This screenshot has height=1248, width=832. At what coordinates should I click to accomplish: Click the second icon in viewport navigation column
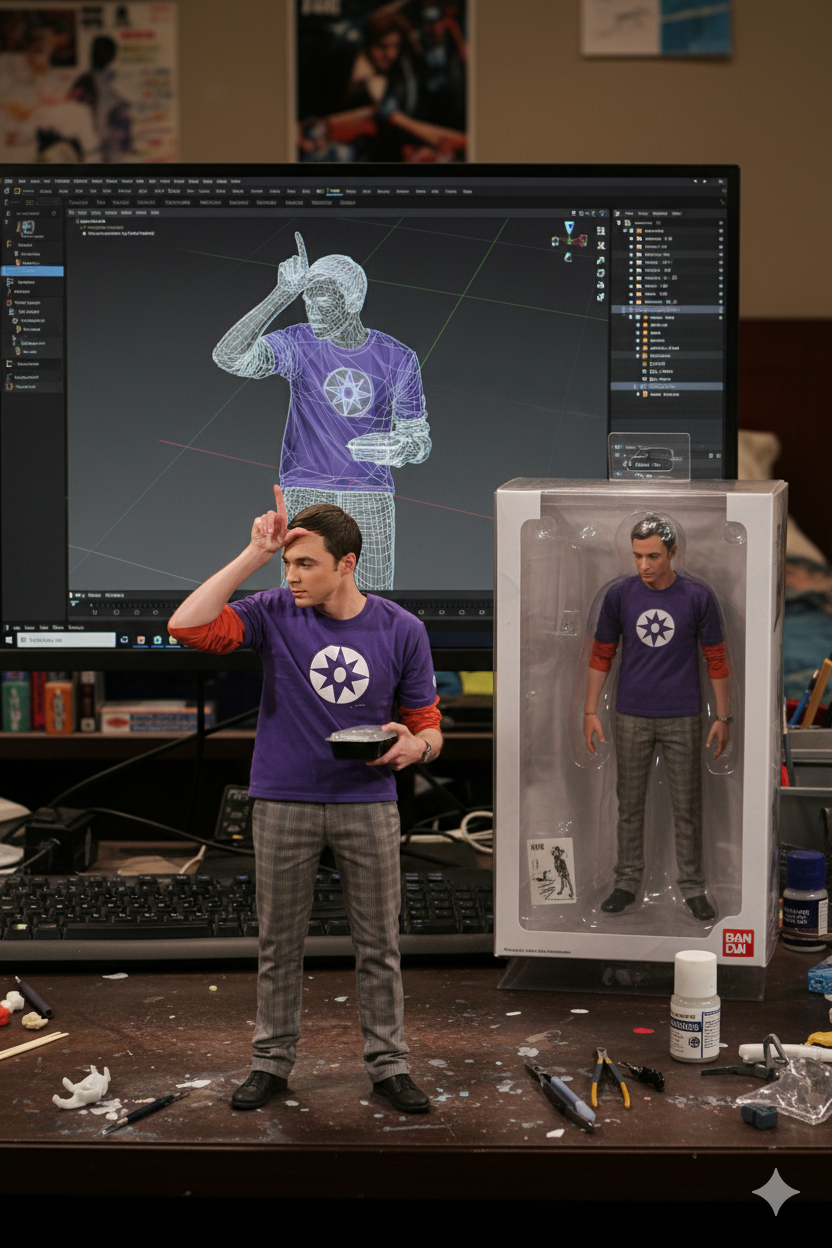600,245
